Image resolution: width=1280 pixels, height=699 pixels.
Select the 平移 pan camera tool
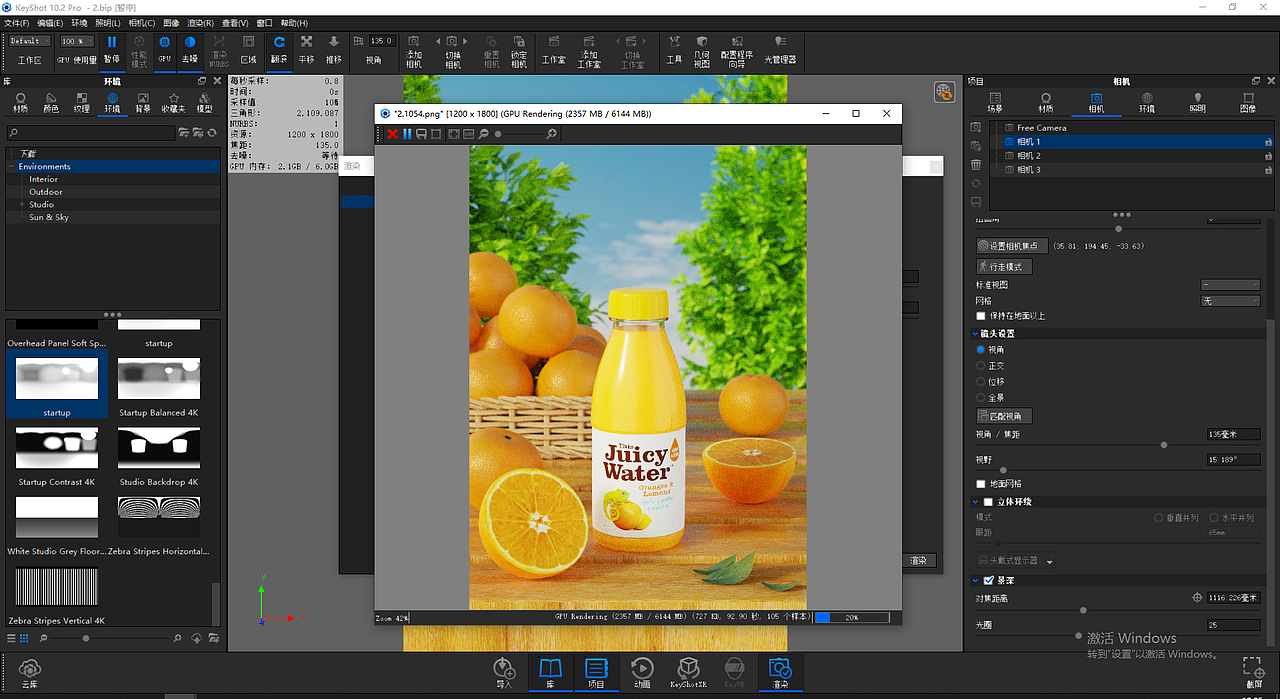pyautogui.click(x=307, y=48)
